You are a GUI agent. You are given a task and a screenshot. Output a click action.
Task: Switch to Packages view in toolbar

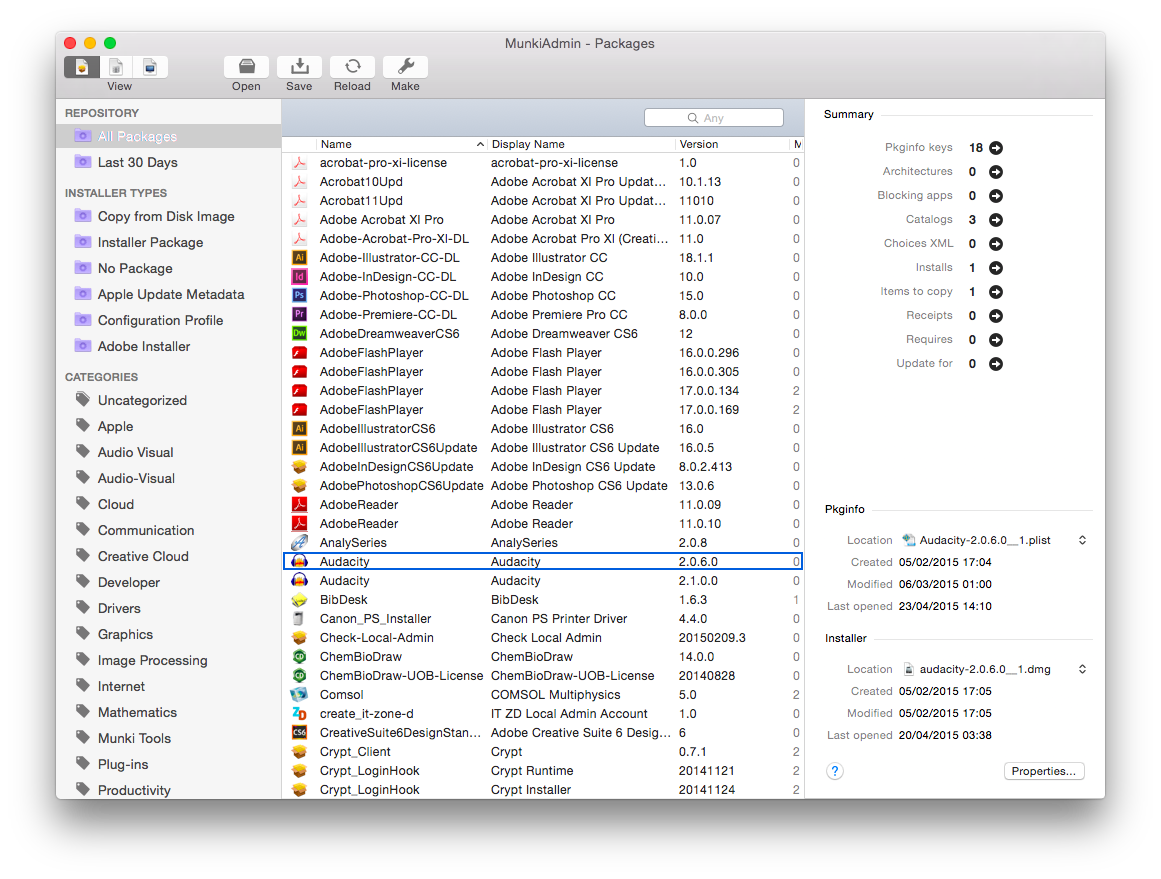82,67
